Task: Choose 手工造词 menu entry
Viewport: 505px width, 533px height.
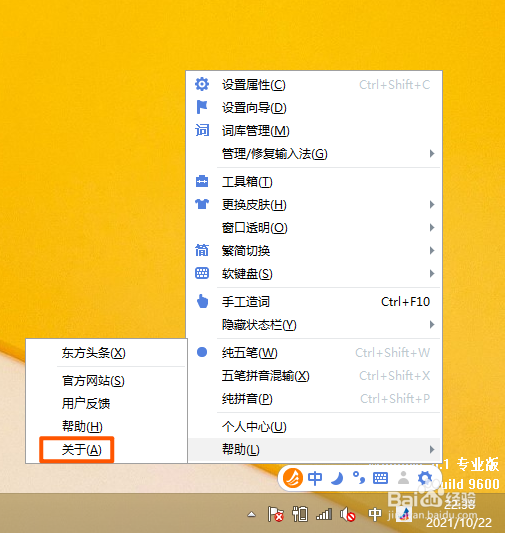Action: point(315,302)
